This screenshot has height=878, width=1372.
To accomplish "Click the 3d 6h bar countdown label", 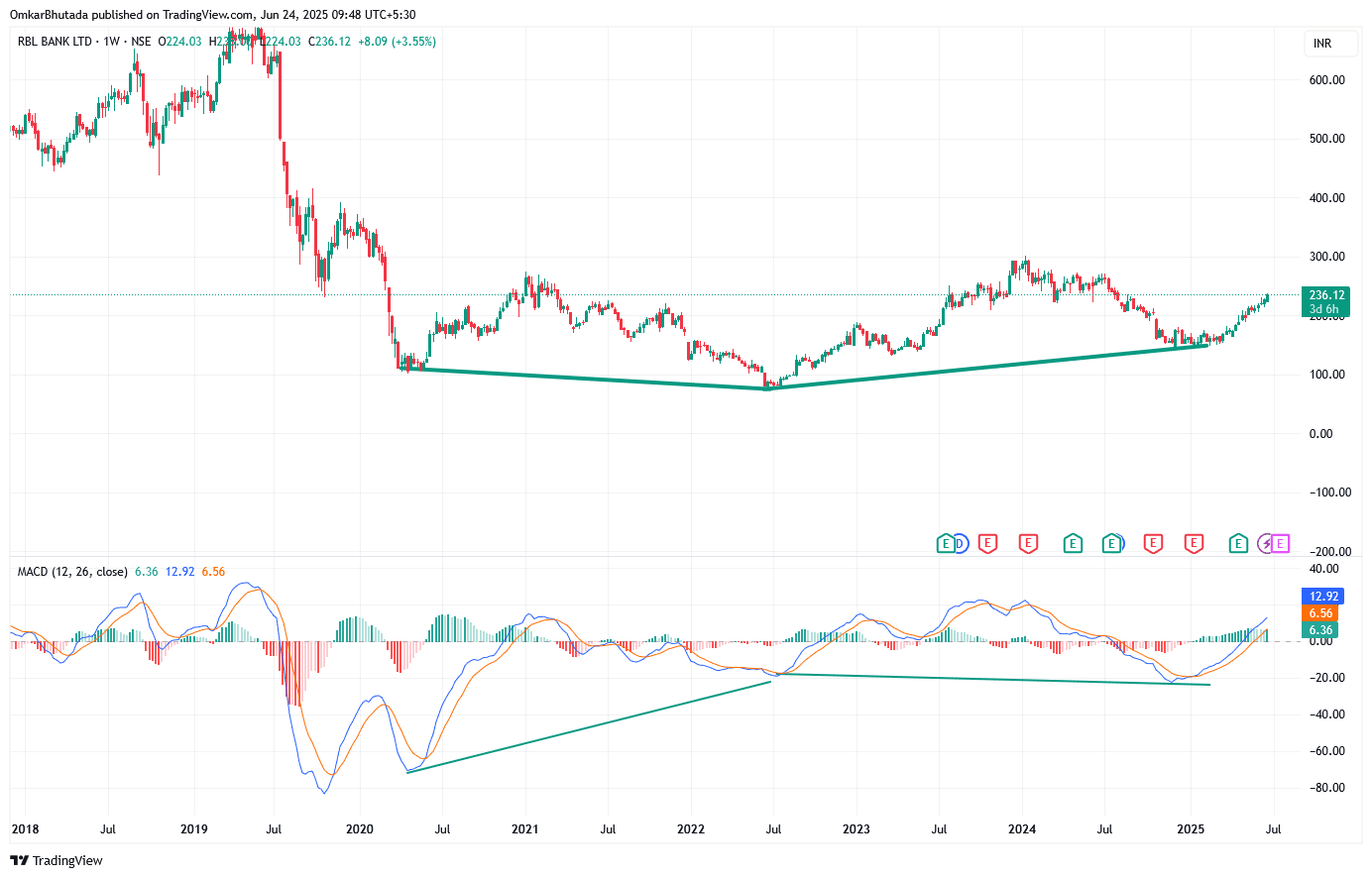I will tap(1324, 309).
